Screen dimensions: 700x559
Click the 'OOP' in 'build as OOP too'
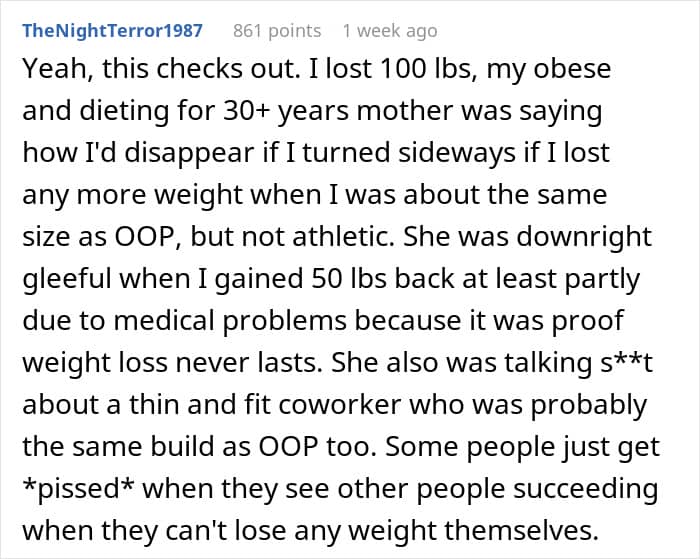click(289, 446)
